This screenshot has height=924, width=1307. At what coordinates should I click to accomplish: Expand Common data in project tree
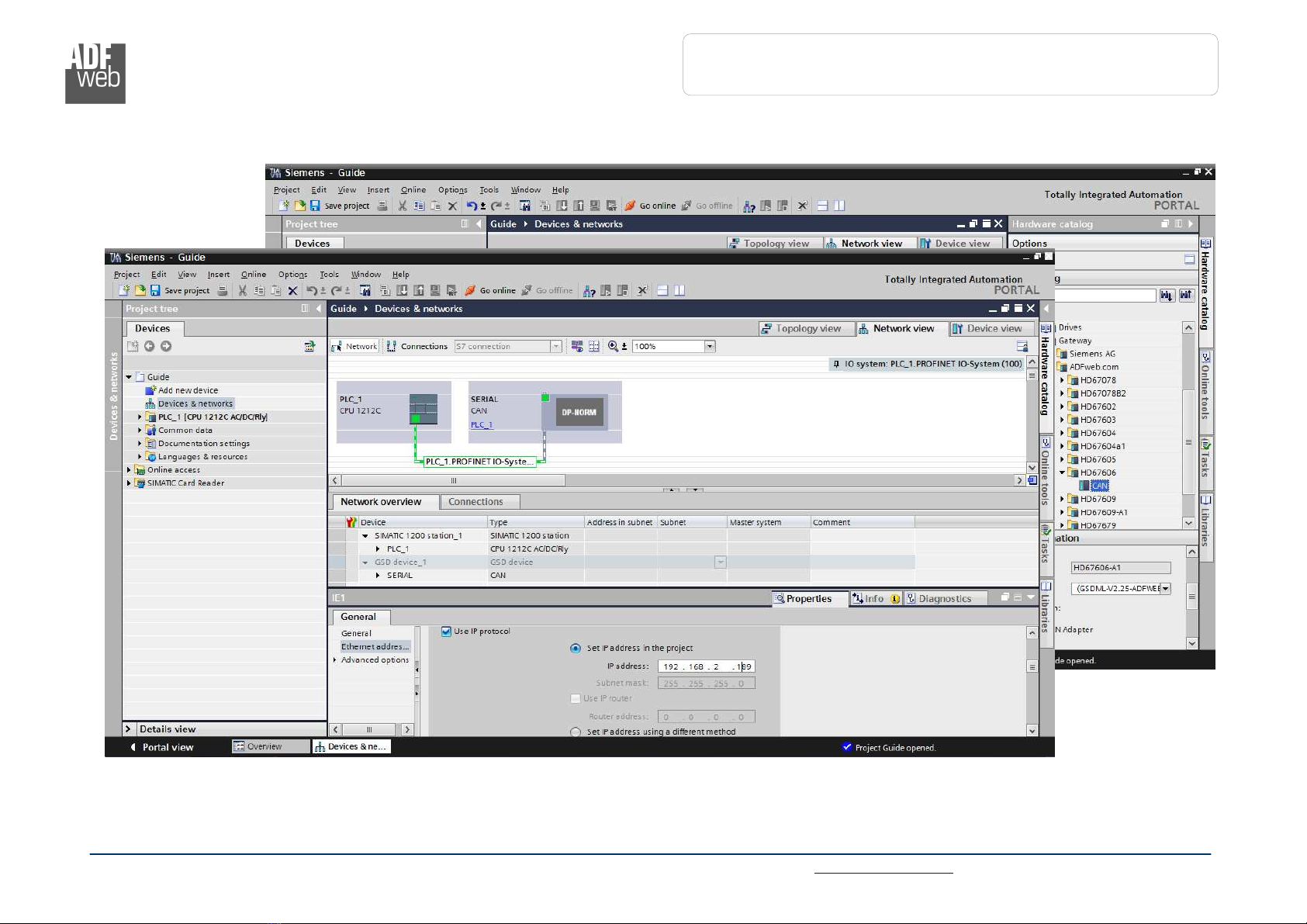coord(140,431)
